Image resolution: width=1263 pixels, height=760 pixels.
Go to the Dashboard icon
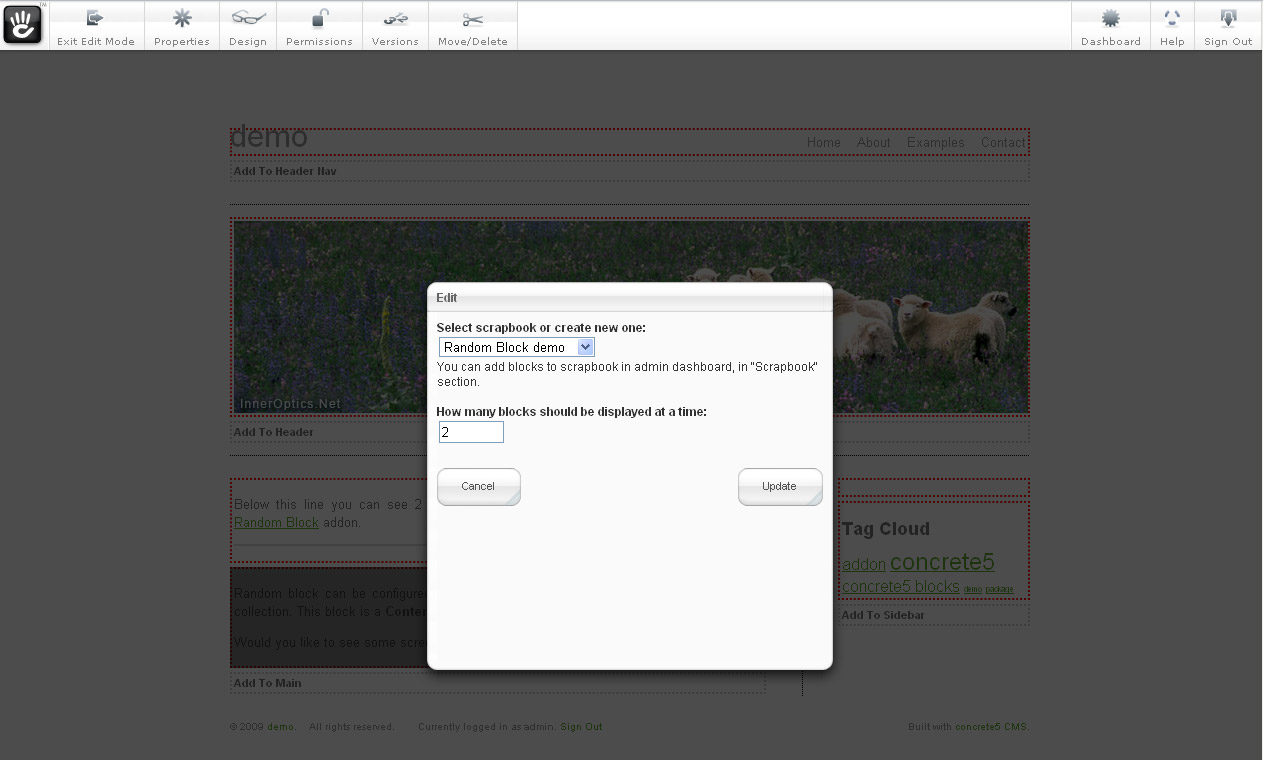coord(1111,18)
